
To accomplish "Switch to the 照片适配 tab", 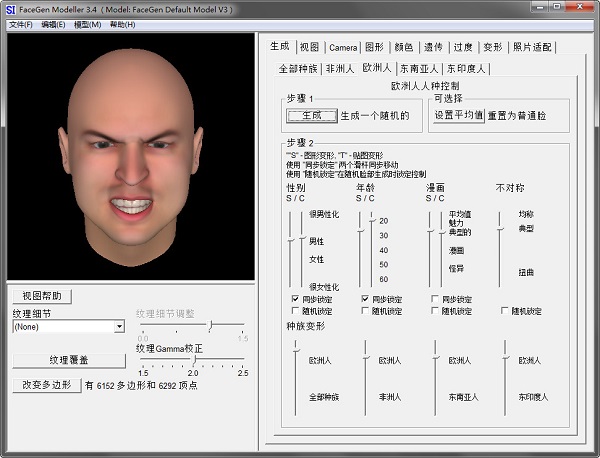I will click(x=531, y=47).
